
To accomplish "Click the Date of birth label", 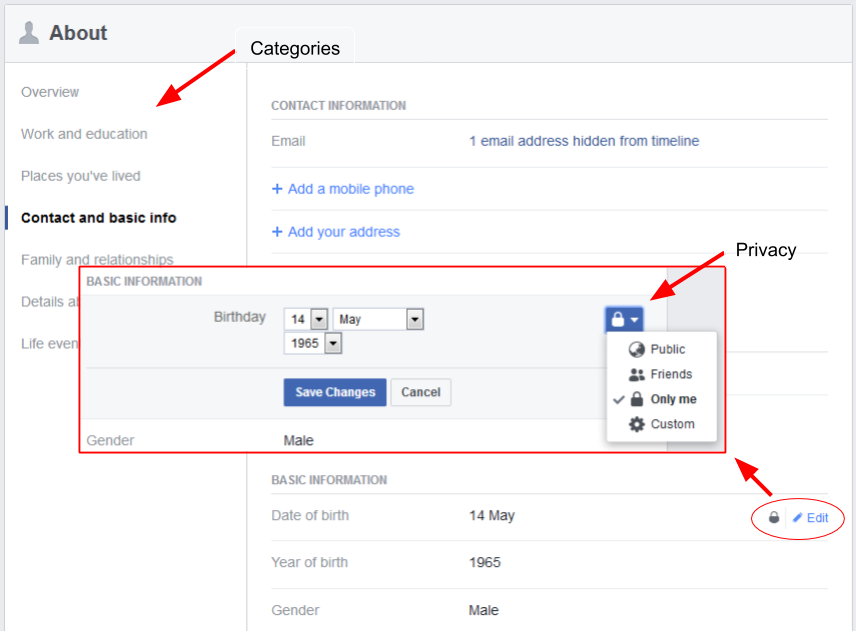I will 310,516.
